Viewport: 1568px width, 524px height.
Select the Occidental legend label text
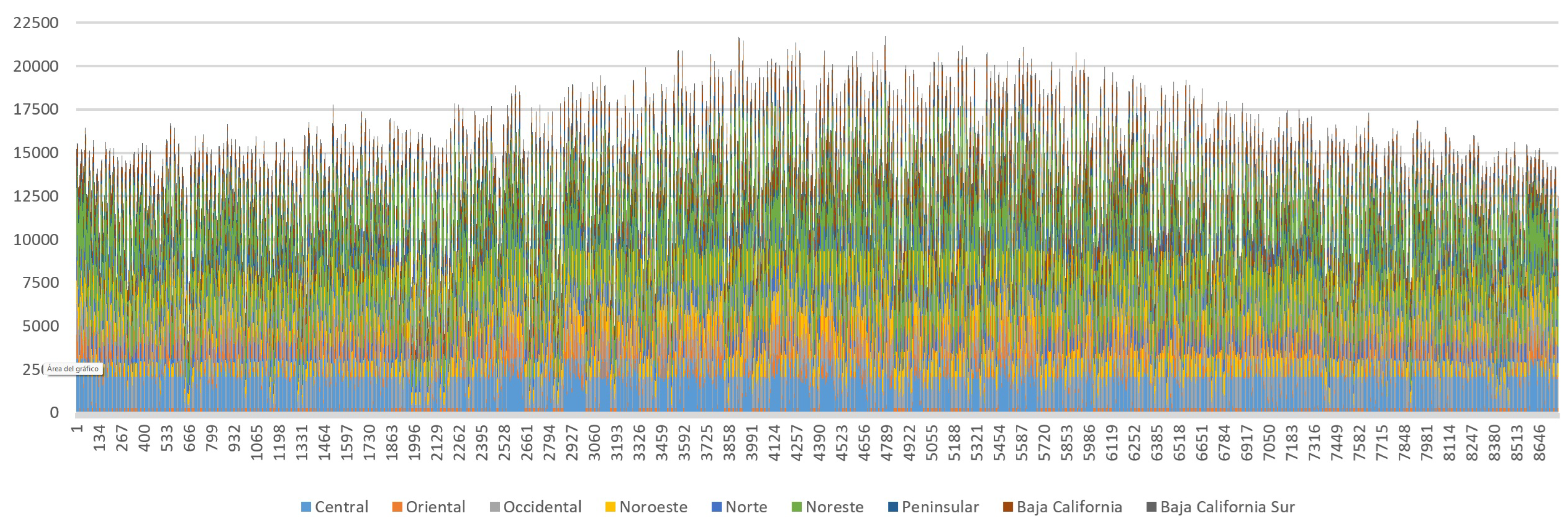(542, 507)
